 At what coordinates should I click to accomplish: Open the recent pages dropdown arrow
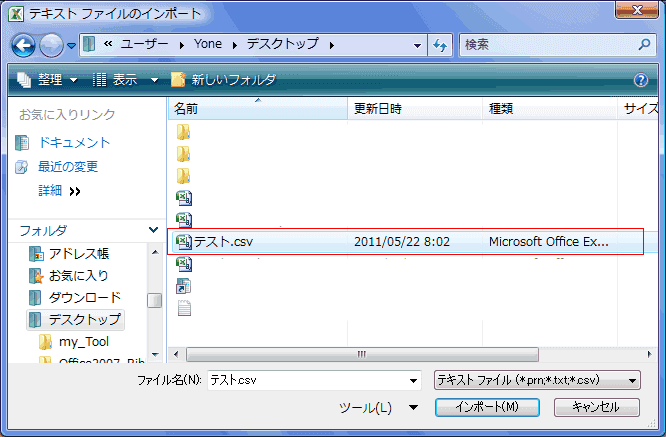pos(71,45)
